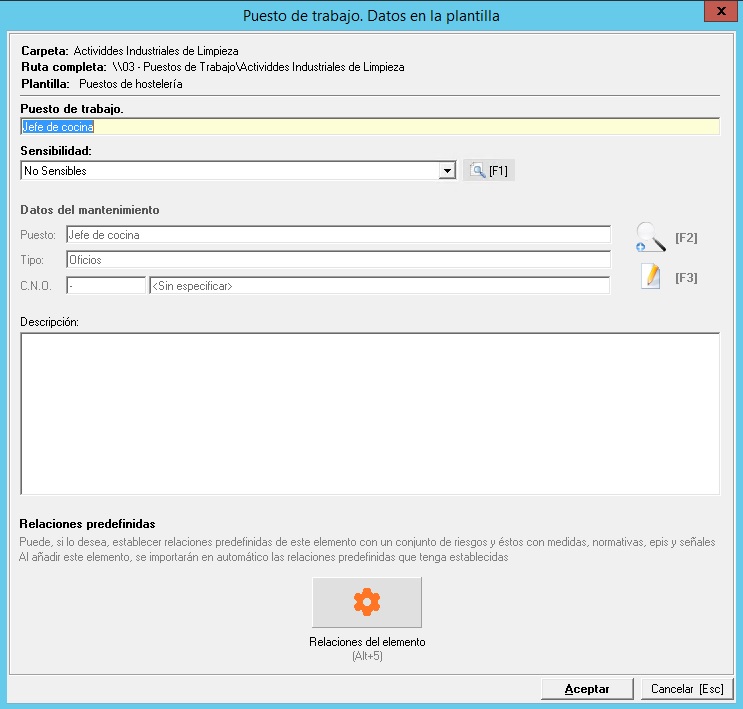Click the dialog title bar
This screenshot has width=743, height=709.
tap(371, 15)
